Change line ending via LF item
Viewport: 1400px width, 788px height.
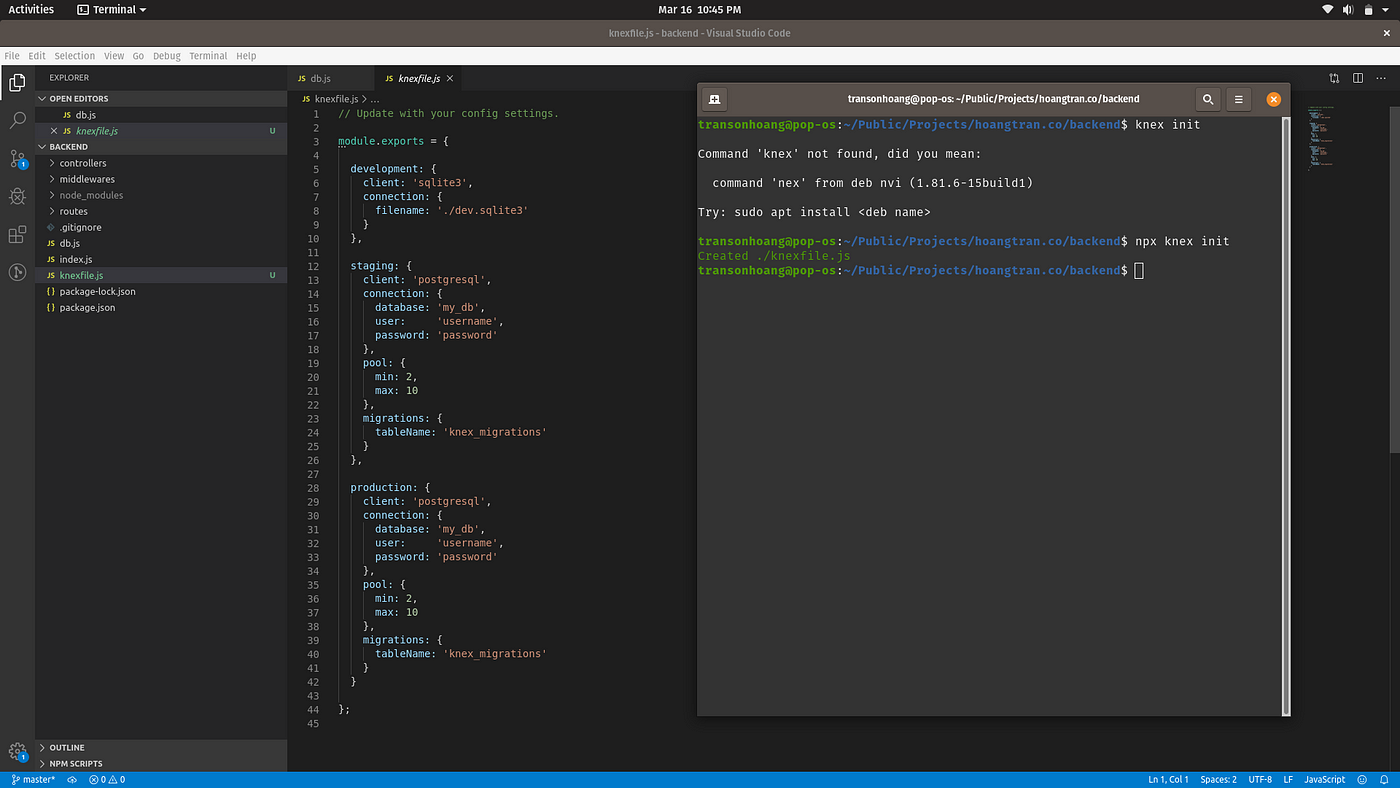pyautogui.click(x=1288, y=779)
